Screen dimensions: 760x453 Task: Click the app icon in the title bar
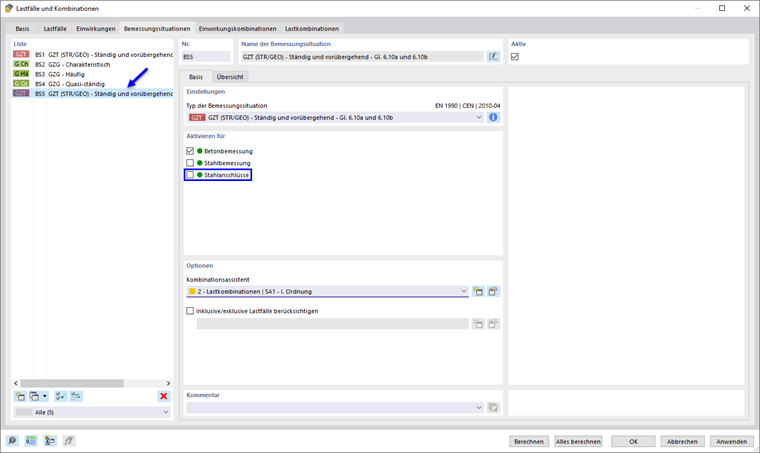tap(8, 8)
